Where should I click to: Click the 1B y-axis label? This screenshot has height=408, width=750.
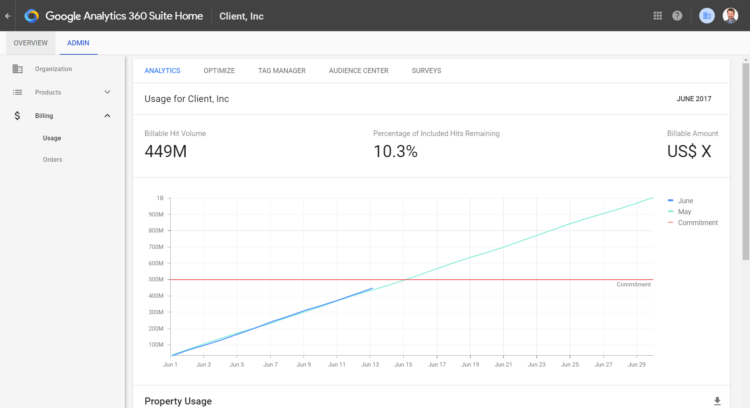point(160,198)
